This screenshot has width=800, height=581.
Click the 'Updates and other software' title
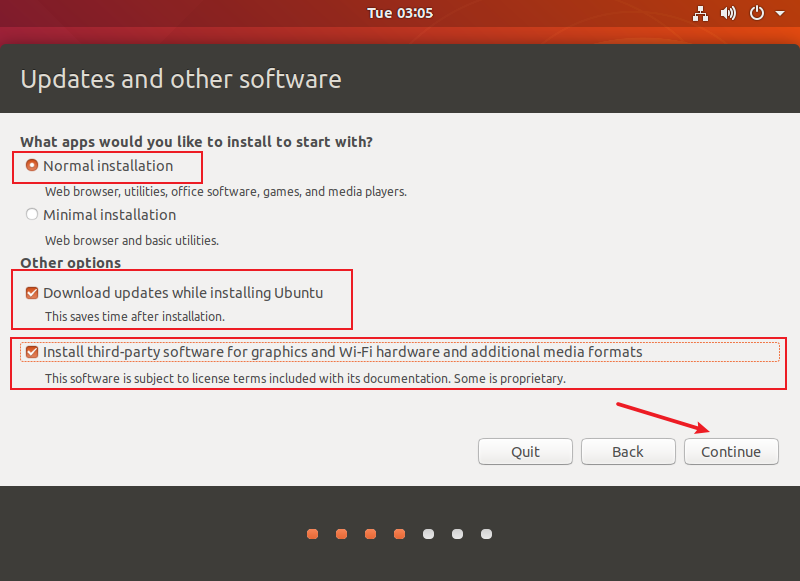click(181, 79)
